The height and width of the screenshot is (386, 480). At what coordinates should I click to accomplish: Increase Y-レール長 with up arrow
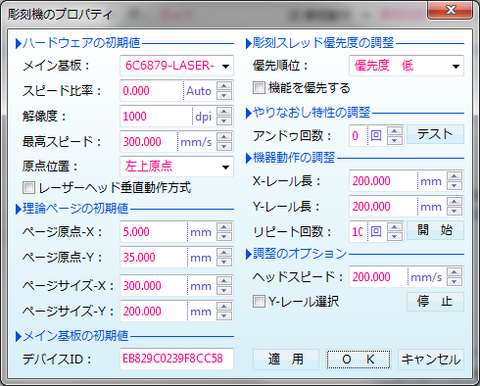point(455,202)
